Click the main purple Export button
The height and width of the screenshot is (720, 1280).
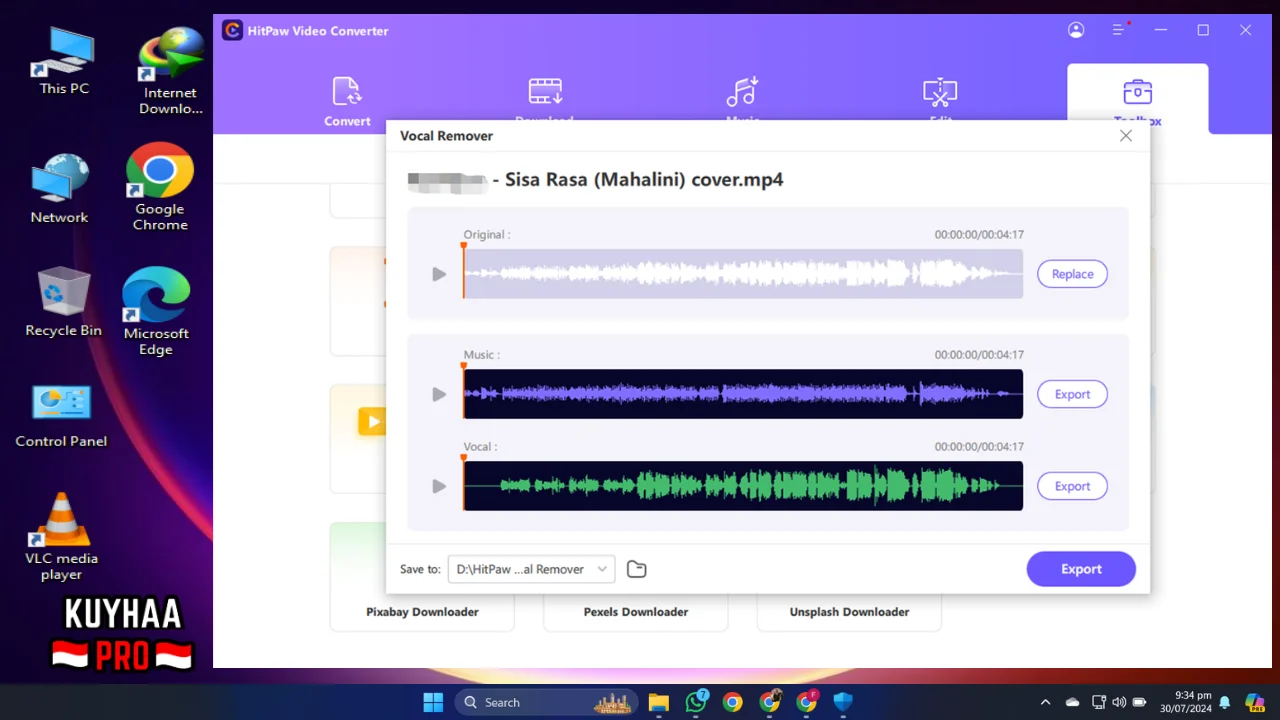(1081, 569)
